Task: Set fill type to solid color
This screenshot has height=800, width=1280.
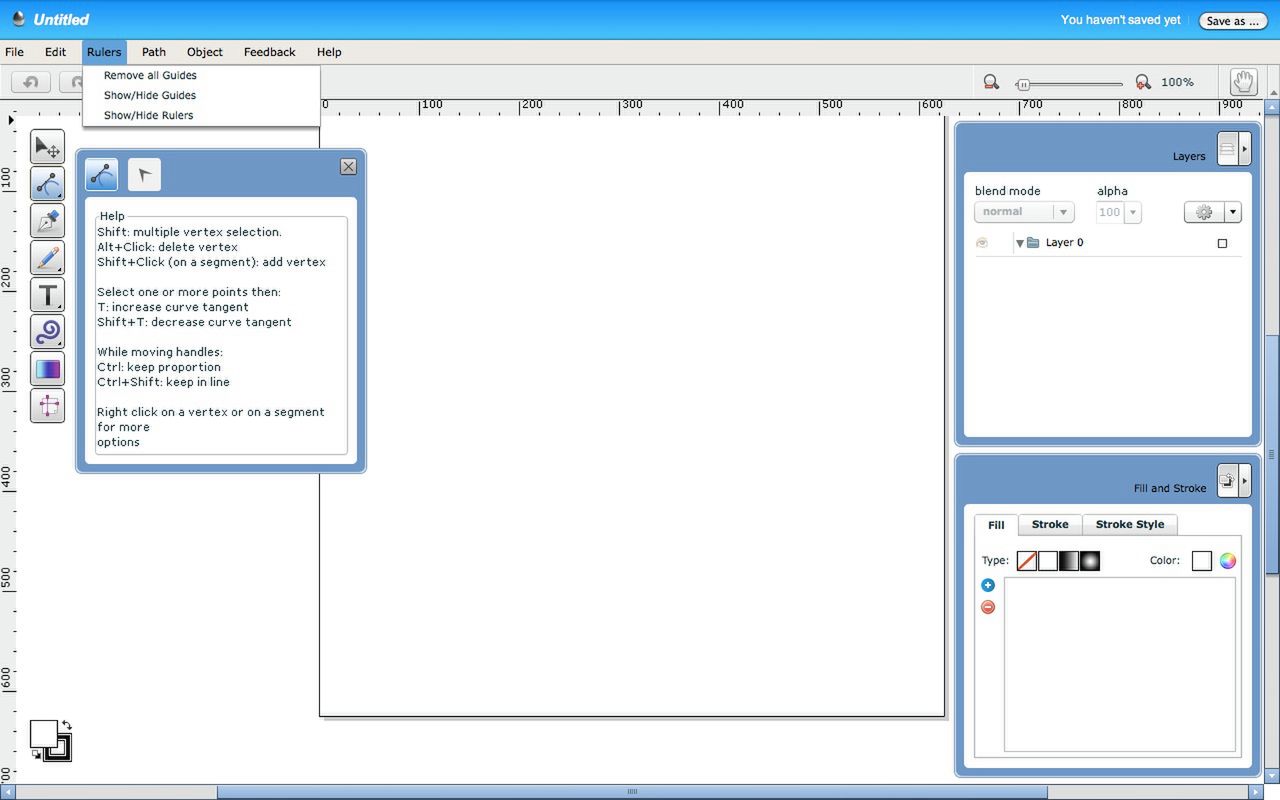Action: (x=1047, y=561)
